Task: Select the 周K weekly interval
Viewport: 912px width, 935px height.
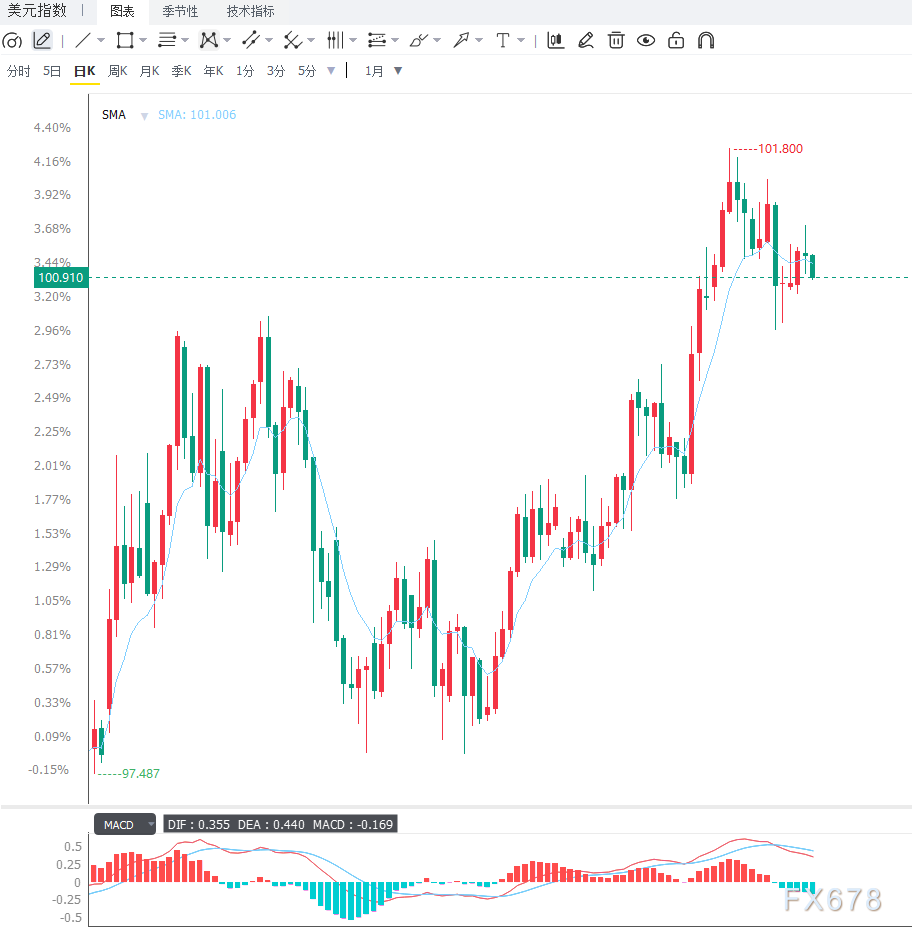Action: 118,72
